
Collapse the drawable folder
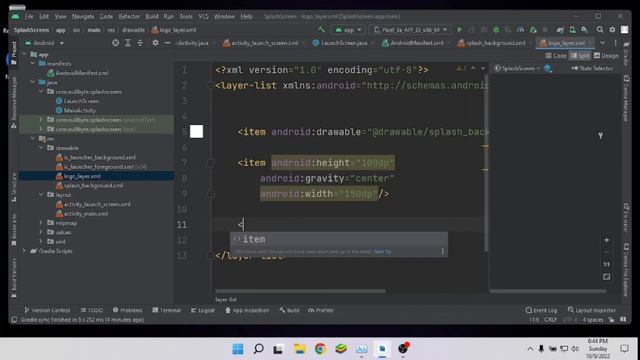coord(41,148)
